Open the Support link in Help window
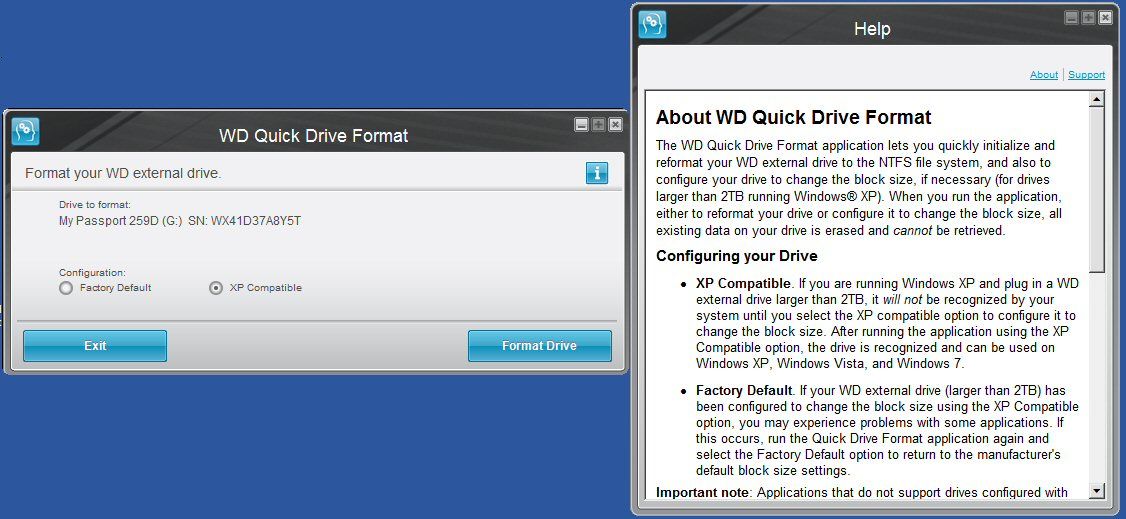The width and height of the screenshot is (1126, 519). pyautogui.click(x=1087, y=75)
